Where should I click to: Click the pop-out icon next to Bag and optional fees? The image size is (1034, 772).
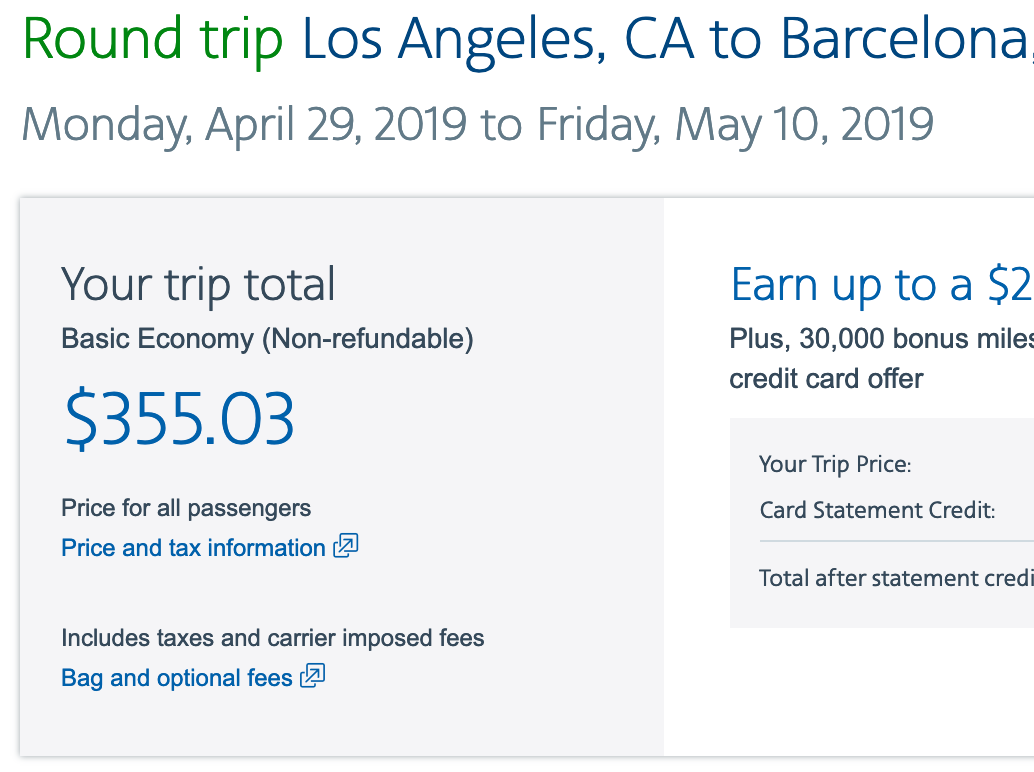point(313,676)
